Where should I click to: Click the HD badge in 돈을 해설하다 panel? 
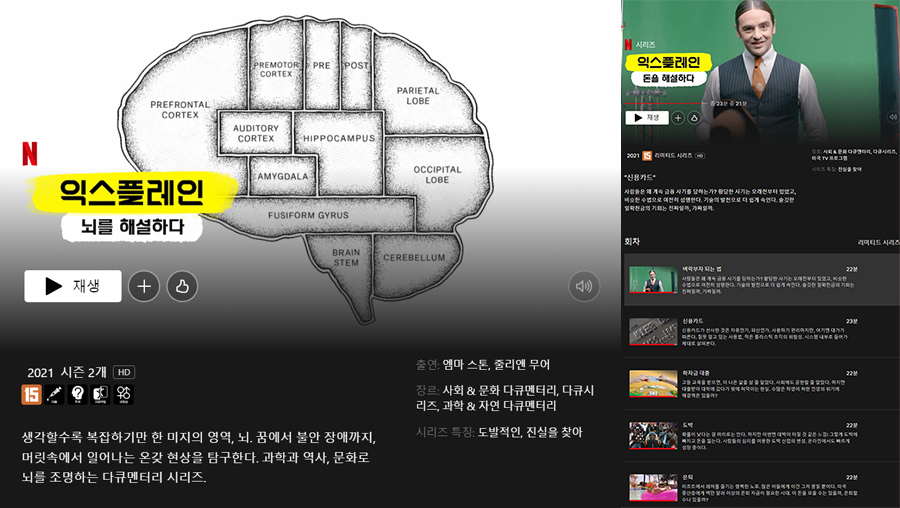pyautogui.click(x=700, y=156)
